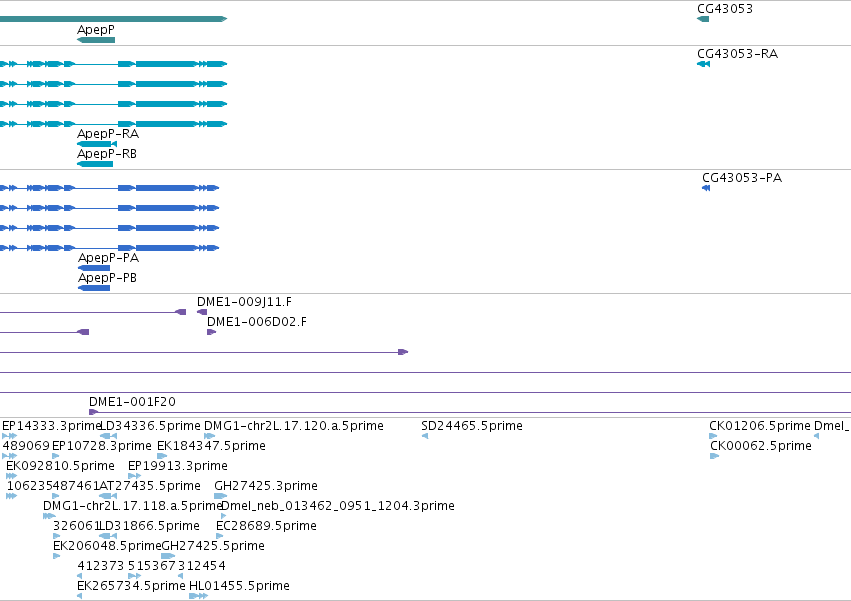Select the 412373 feature label

pos(100,566)
